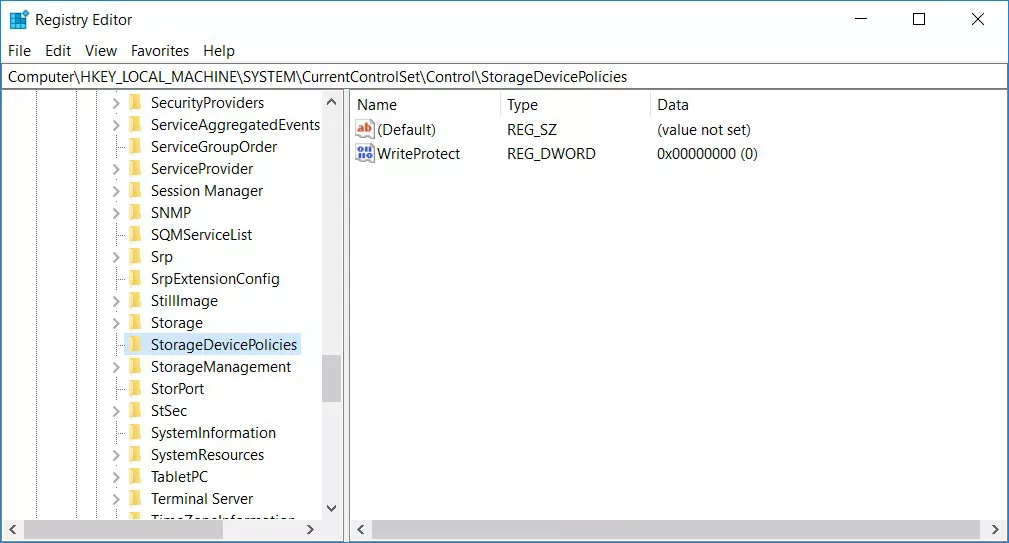The height and width of the screenshot is (543, 1009).
Task: Select the StorageDevicePolicies folder icon
Action: (x=135, y=344)
